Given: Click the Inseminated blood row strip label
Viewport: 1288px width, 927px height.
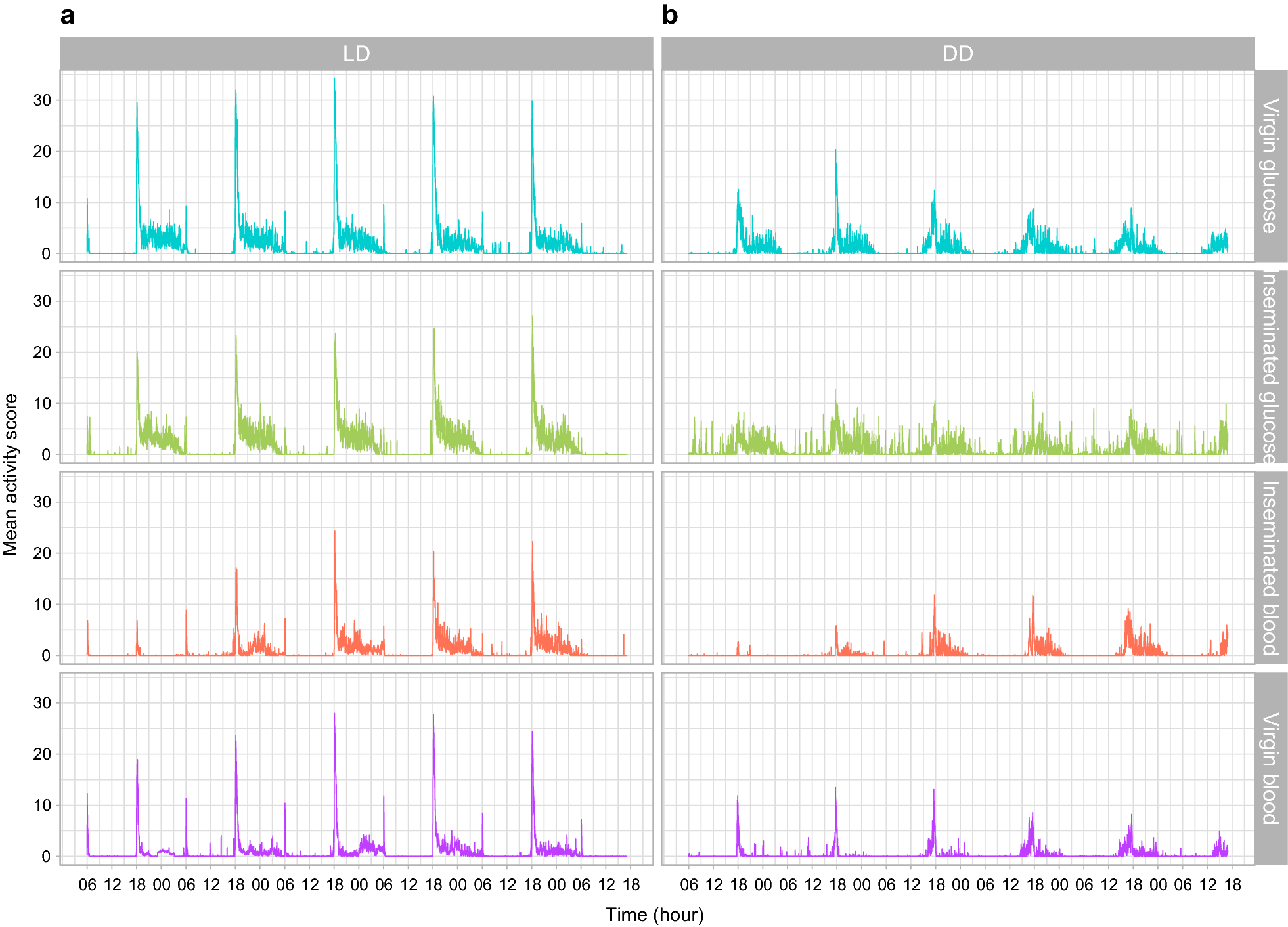Looking at the screenshot, I should coord(1270,568).
